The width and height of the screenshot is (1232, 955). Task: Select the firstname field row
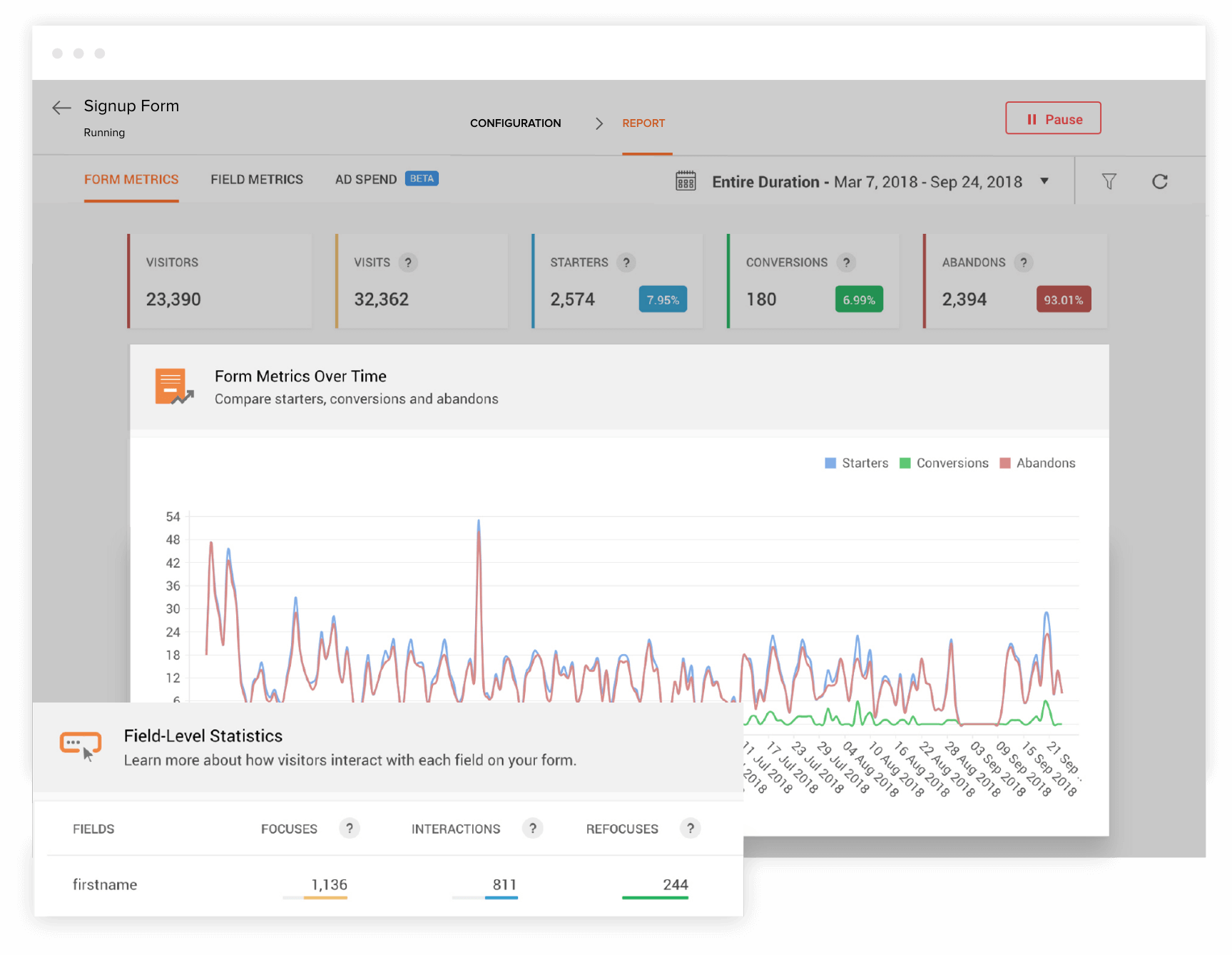pyautogui.click(x=105, y=884)
